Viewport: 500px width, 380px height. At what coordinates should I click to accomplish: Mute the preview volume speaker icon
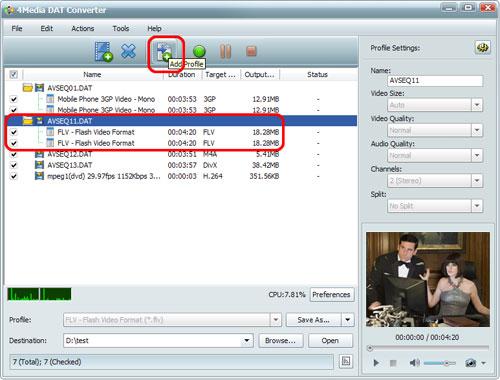point(414,363)
